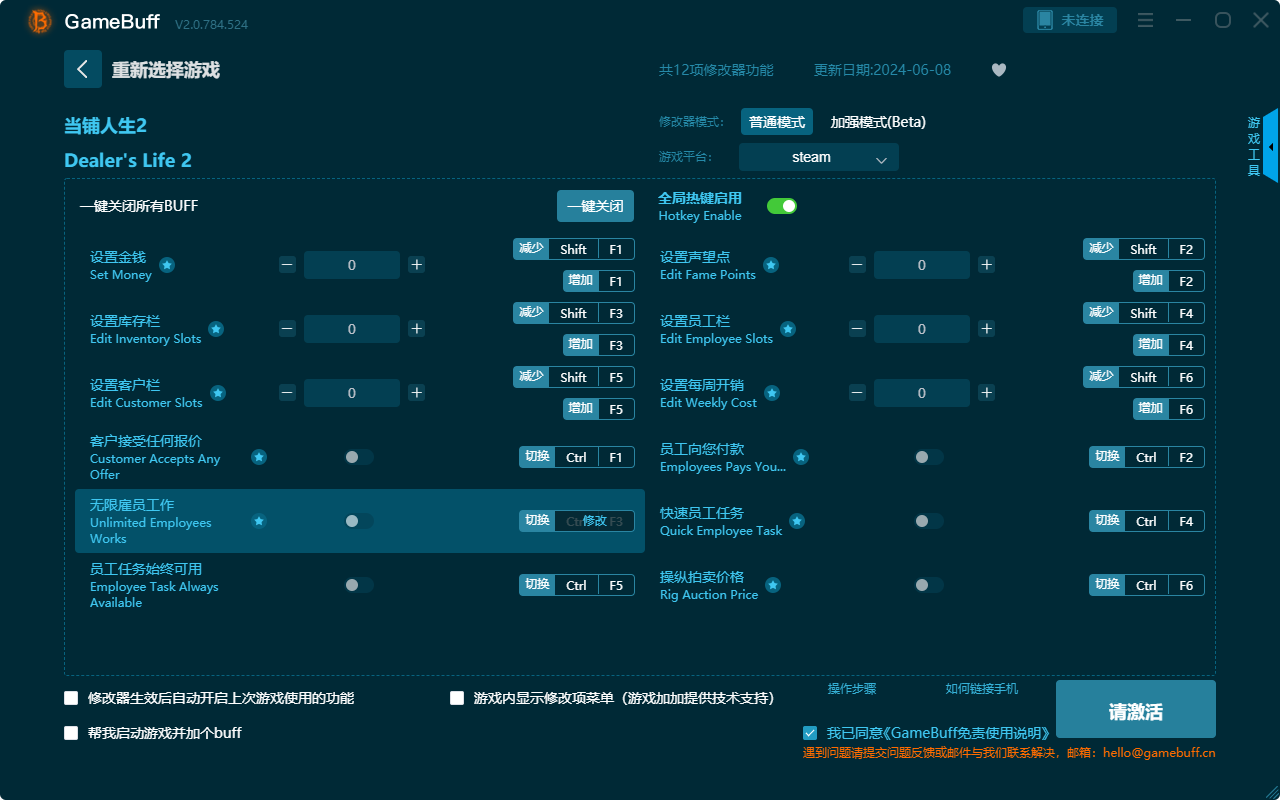Click the 一键关闭 button

(595, 206)
